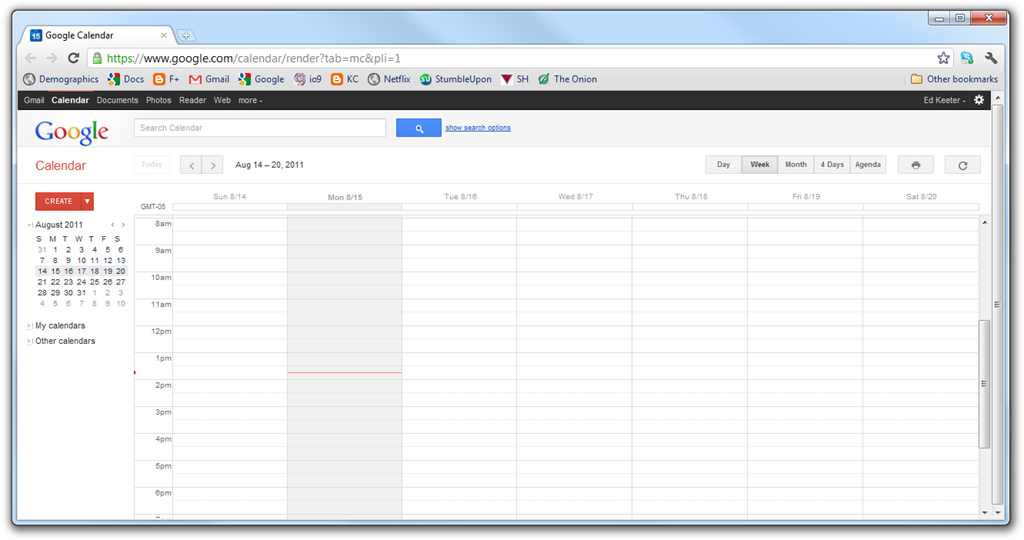Bookmark this page with the star icon
1024x540 pixels.
pyautogui.click(x=943, y=58)
